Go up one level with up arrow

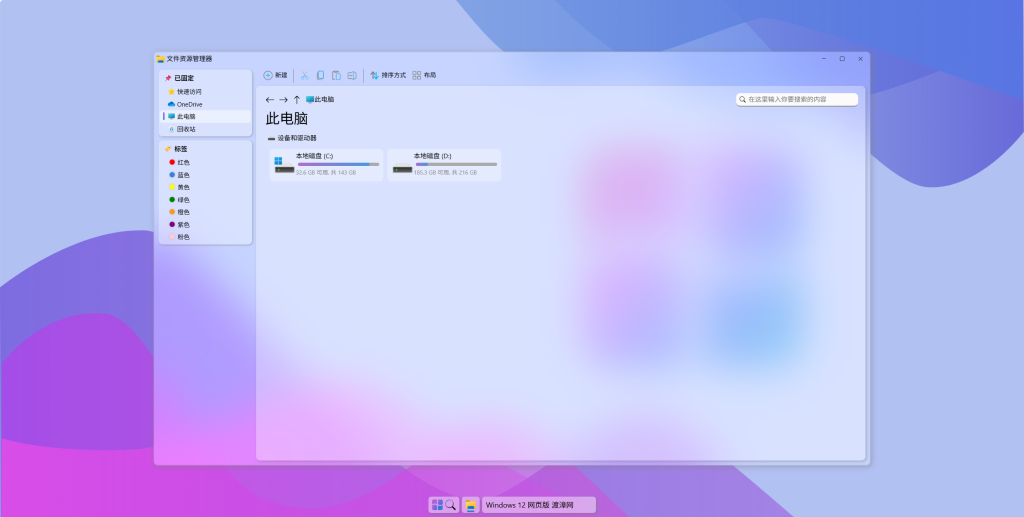tap(296, 99)
